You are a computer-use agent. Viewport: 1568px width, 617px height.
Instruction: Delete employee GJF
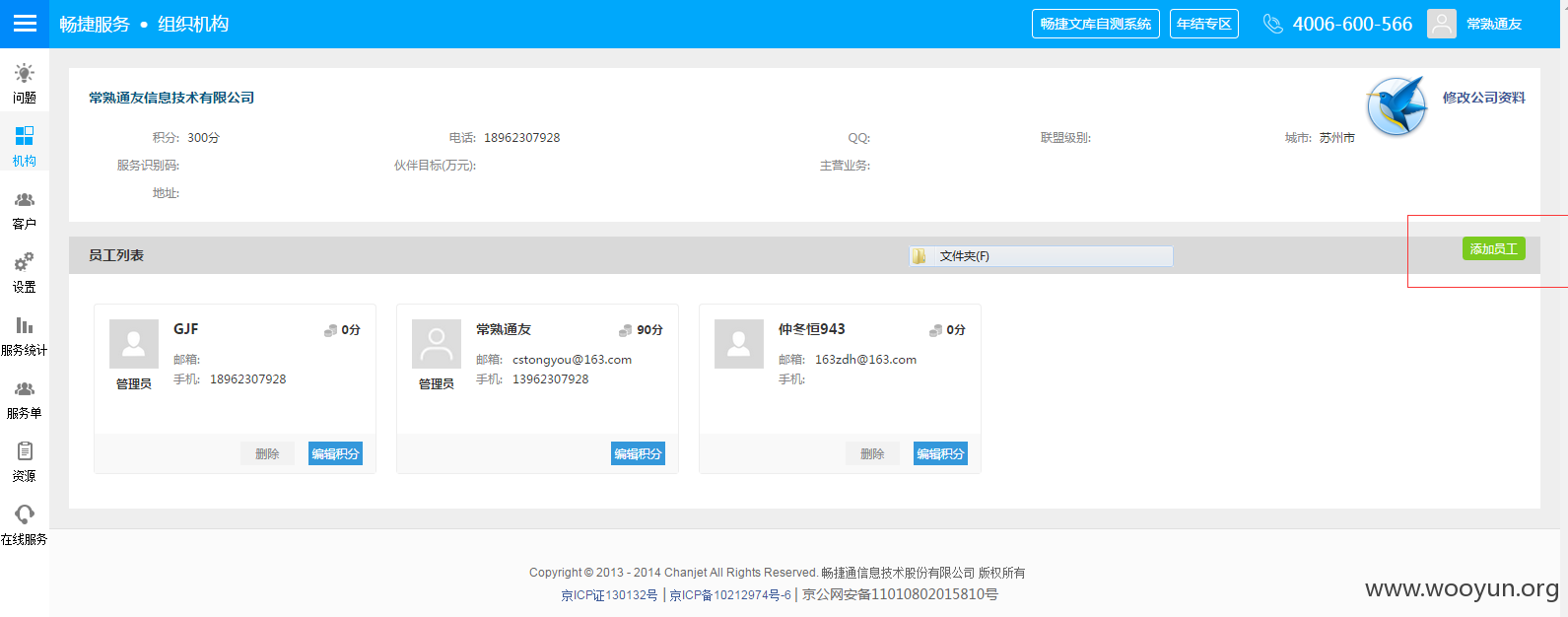coord(267,453)
